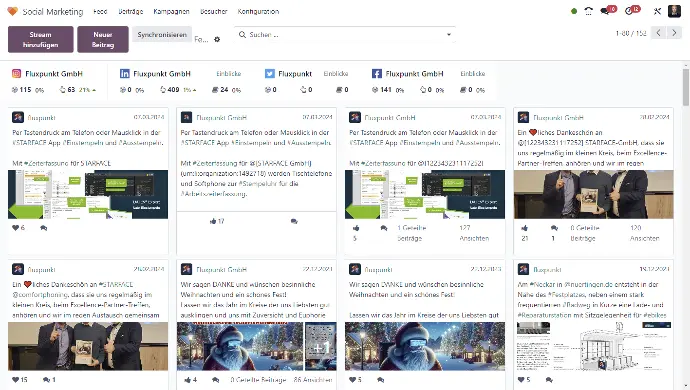690x390 pixels.
Task: Click the Social Marketing heart logo
Action: [12, 11]
